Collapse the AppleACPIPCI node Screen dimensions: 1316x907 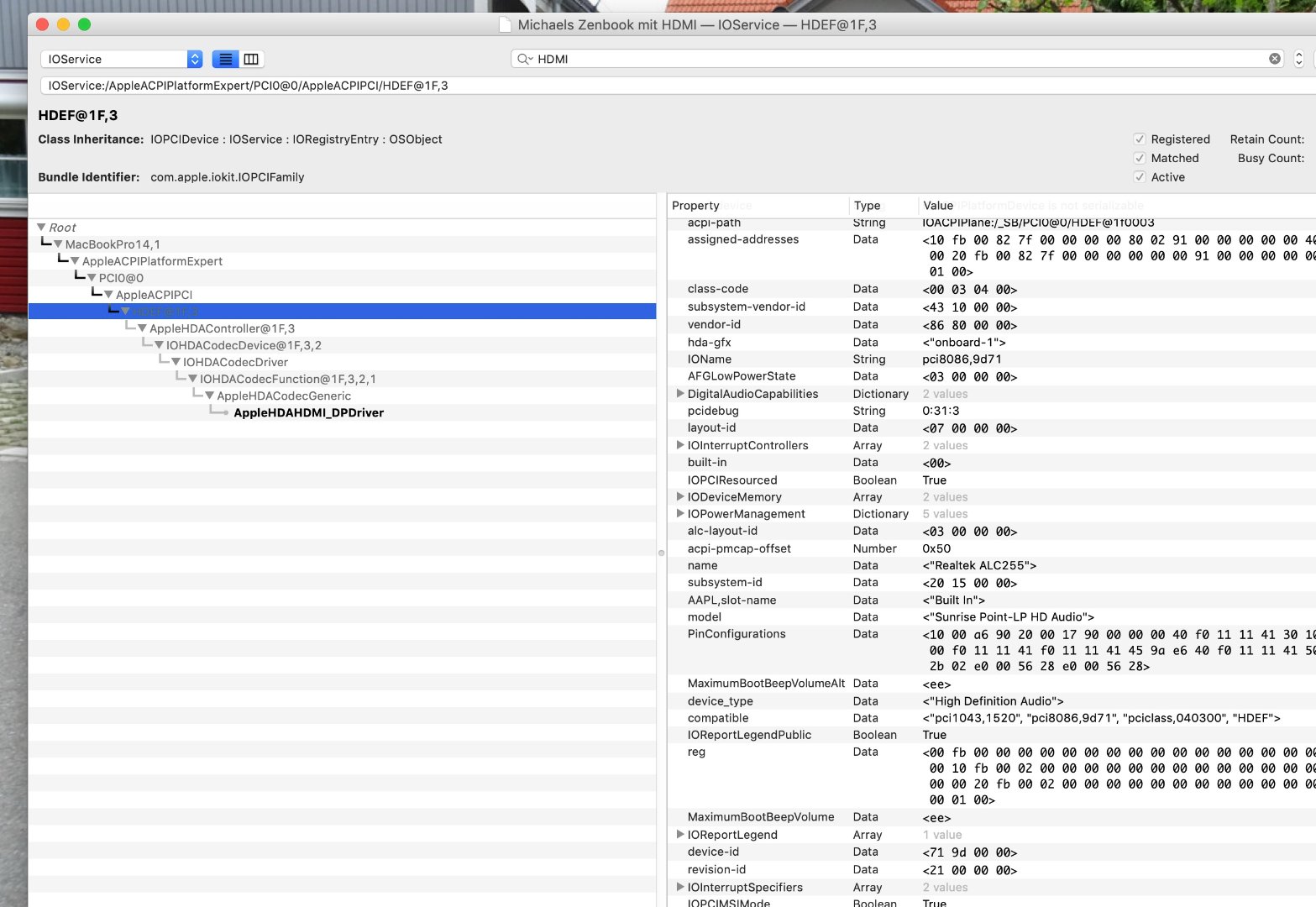coord(108,295)
